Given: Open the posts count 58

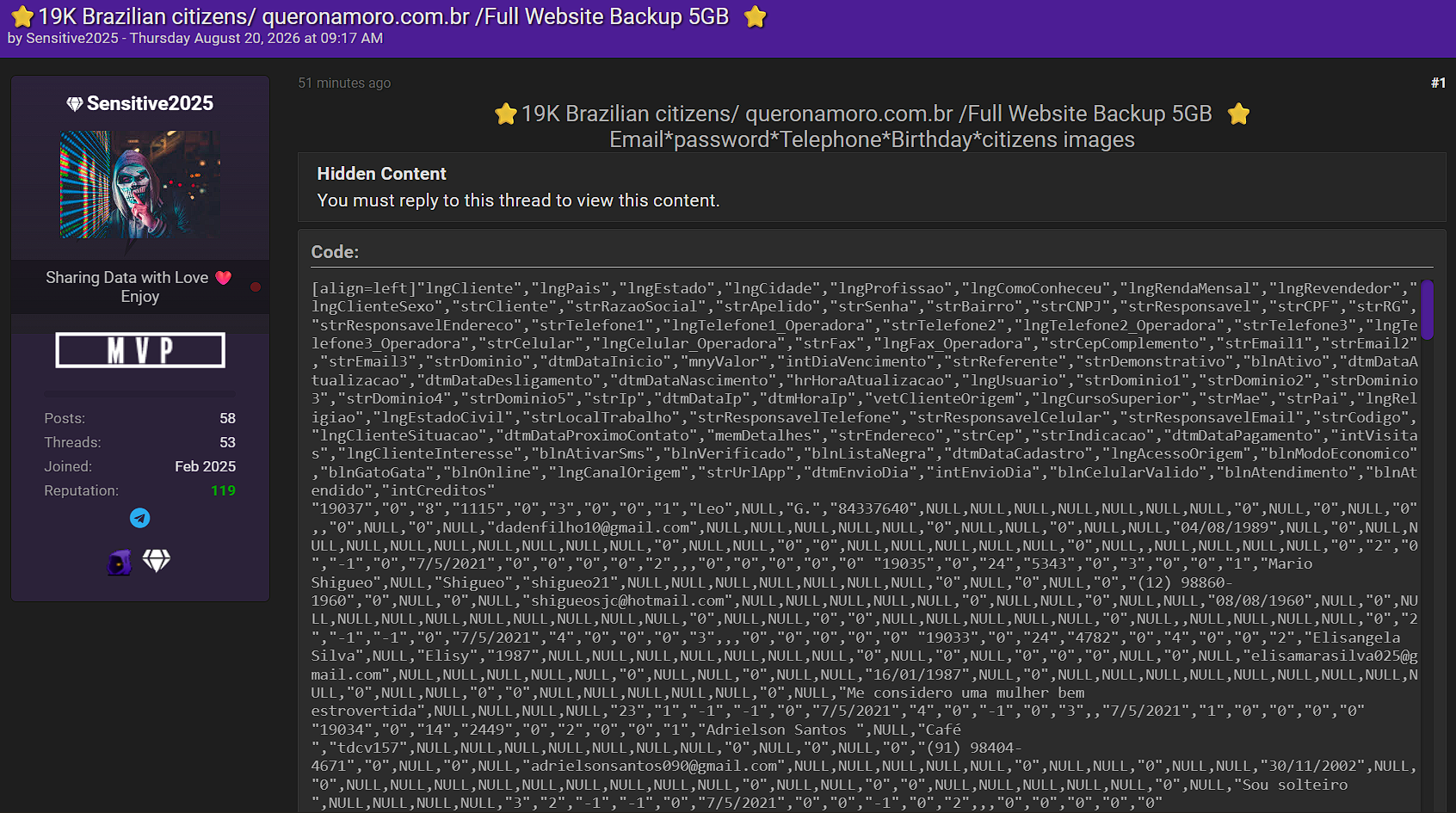Looking at the screenshot, I should coord(227,418).
